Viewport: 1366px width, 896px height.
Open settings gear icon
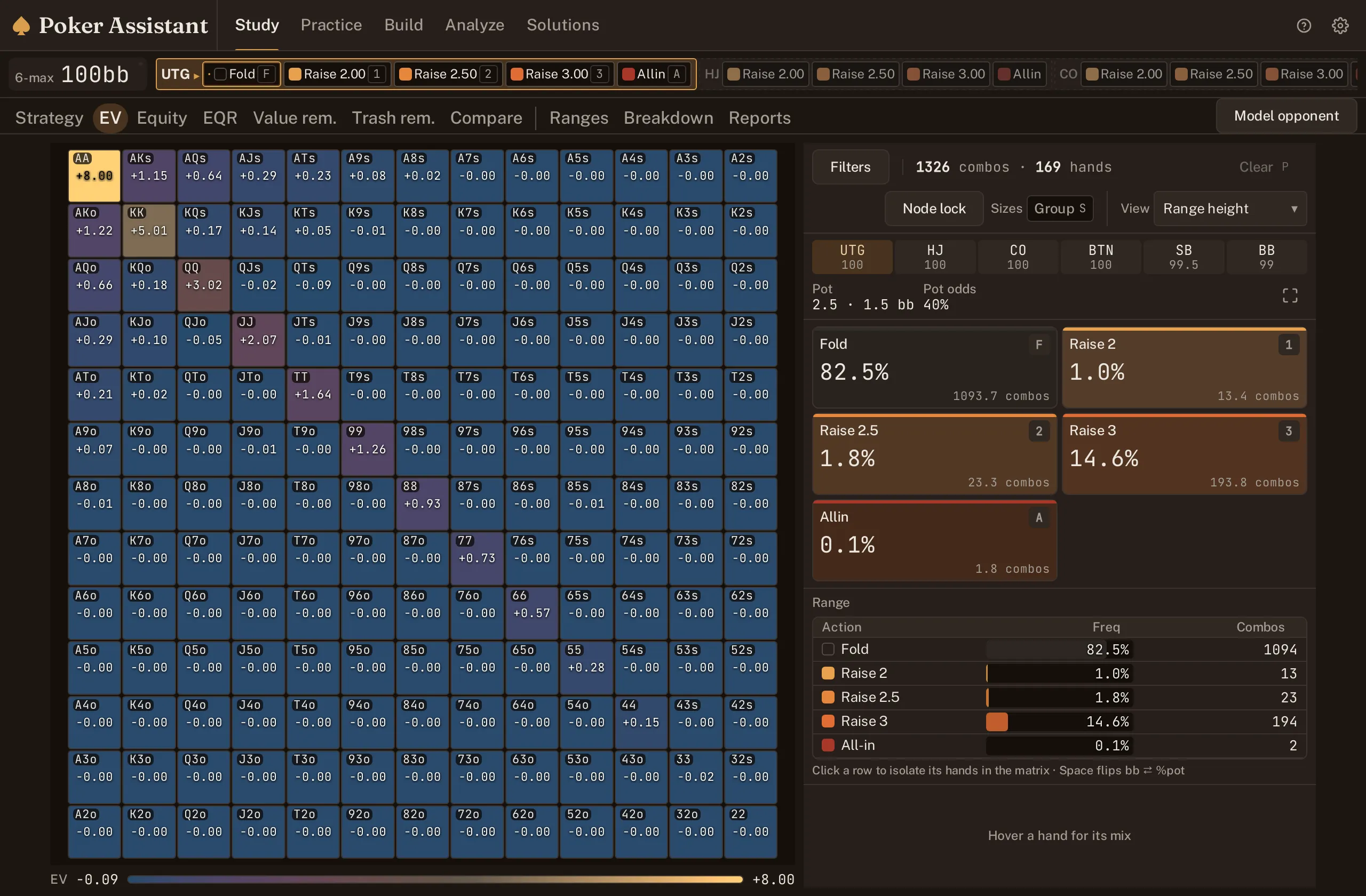tap(1340, 25)
